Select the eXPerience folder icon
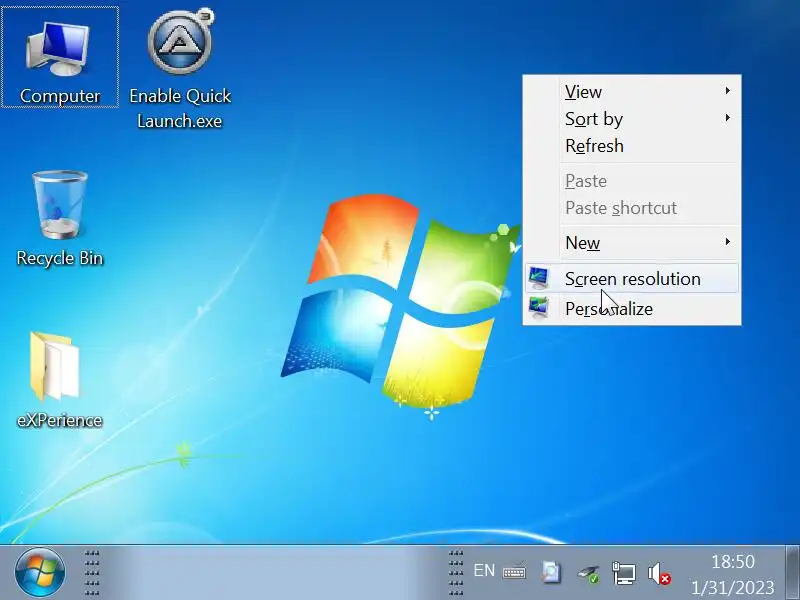800x600 pixels. (x=60, y=380)
